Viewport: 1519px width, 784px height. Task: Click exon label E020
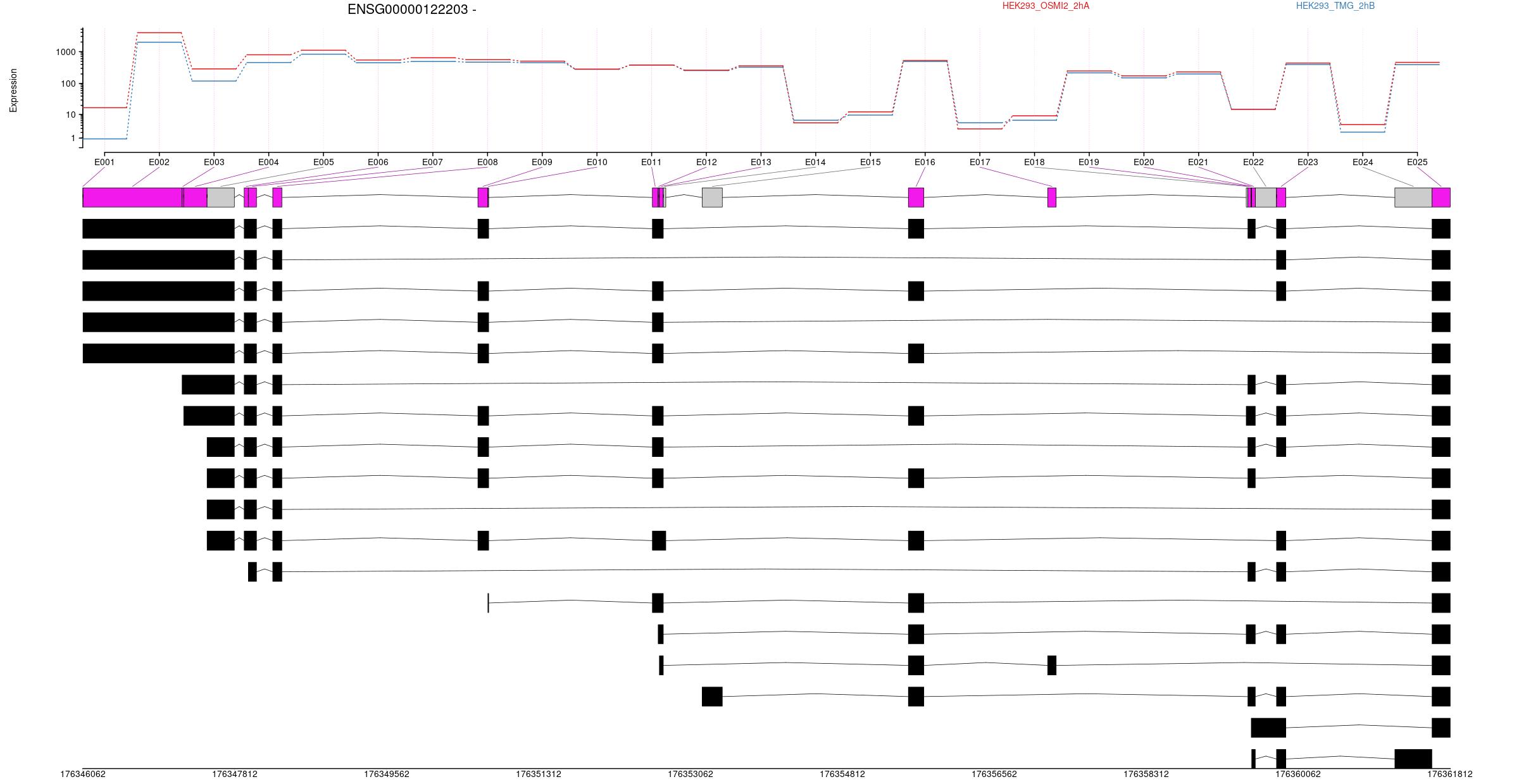pyautogui.click(x=1144, y=162)
